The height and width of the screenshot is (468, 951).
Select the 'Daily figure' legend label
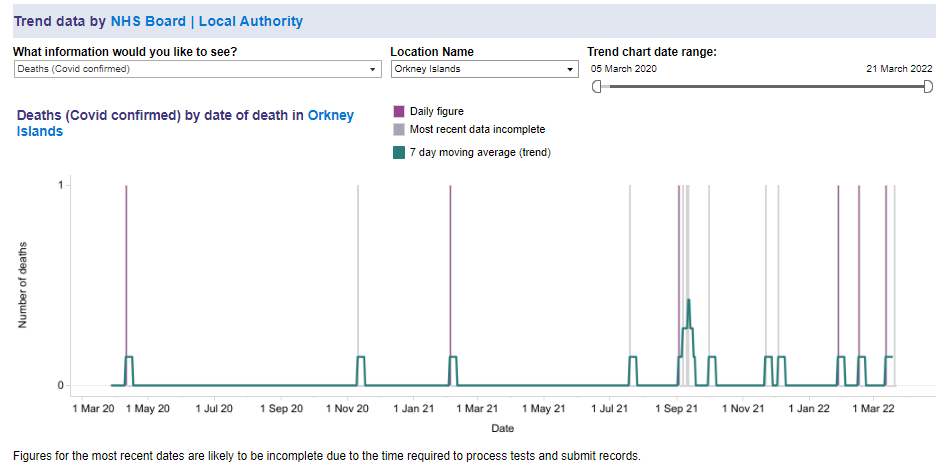point(437,111)
